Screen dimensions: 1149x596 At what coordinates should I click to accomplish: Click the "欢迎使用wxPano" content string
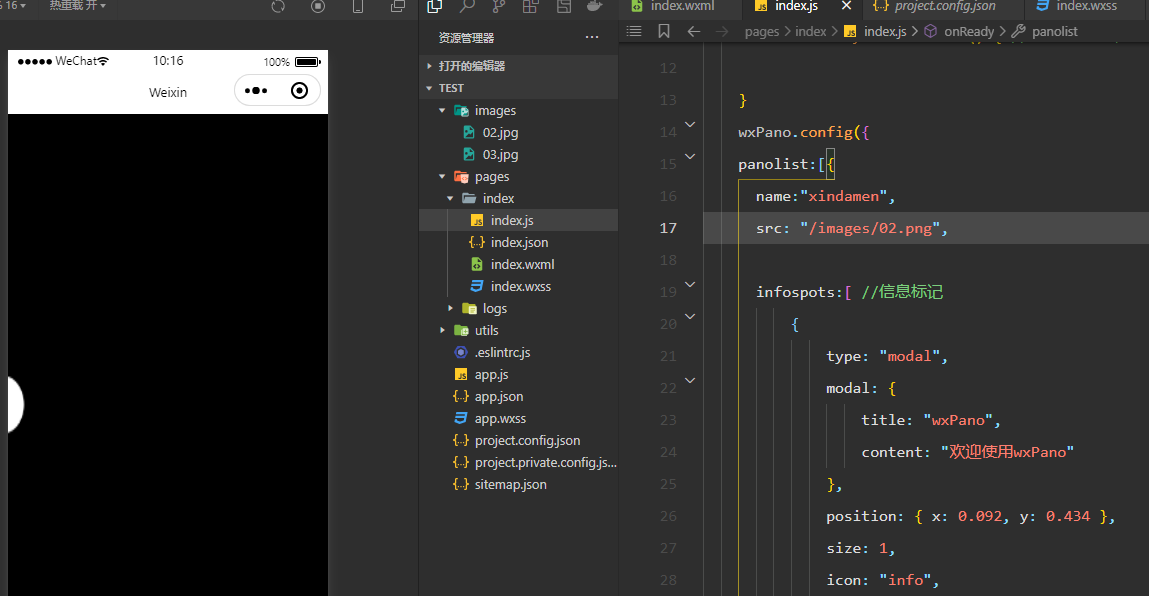pos(1008,452)
